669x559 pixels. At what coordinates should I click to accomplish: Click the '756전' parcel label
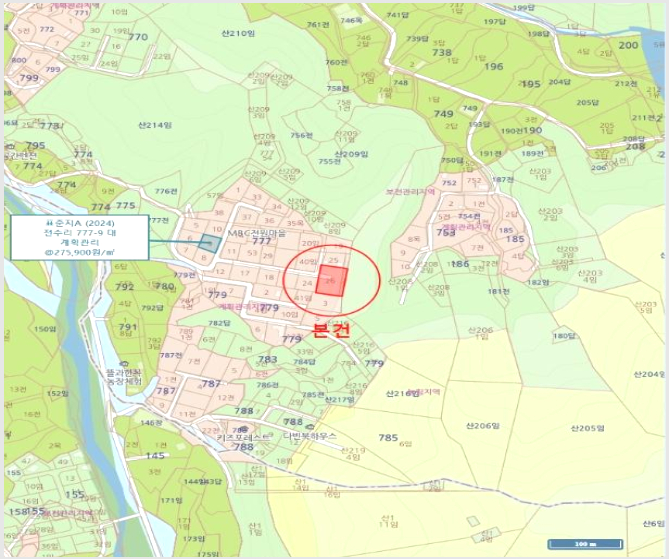[302, 135]
